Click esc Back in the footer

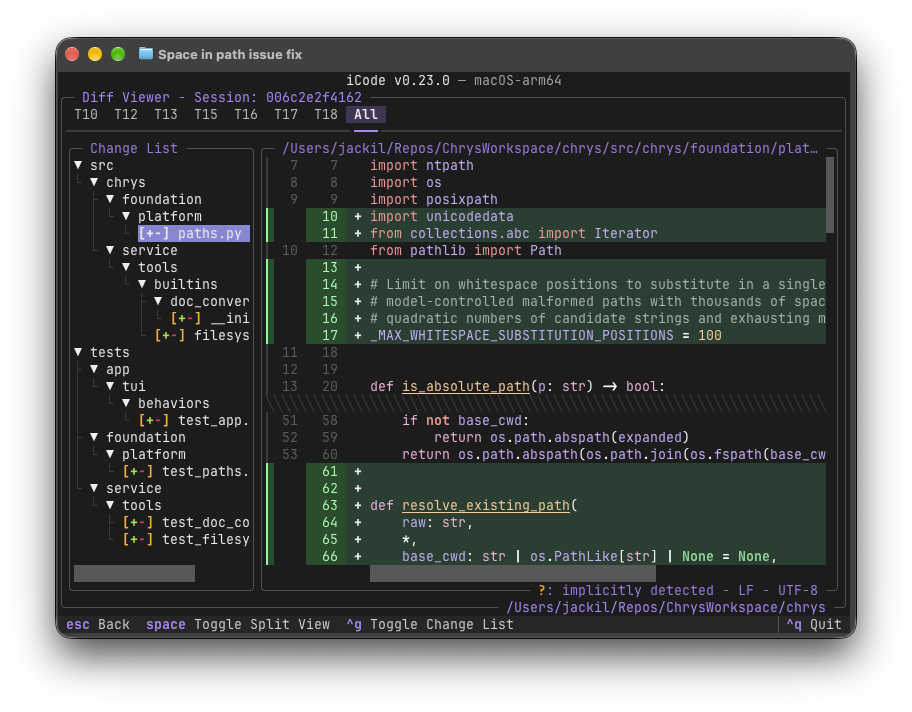pyautogui.click(x=98, y=624)
